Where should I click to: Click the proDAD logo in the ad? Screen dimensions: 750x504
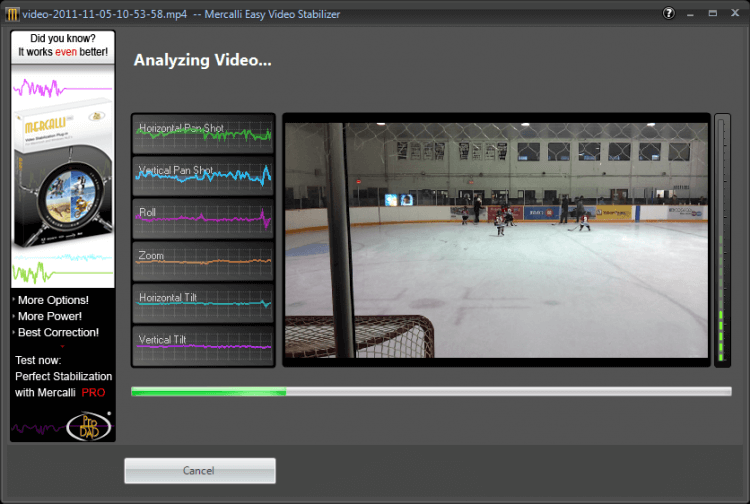coord(89,426)
